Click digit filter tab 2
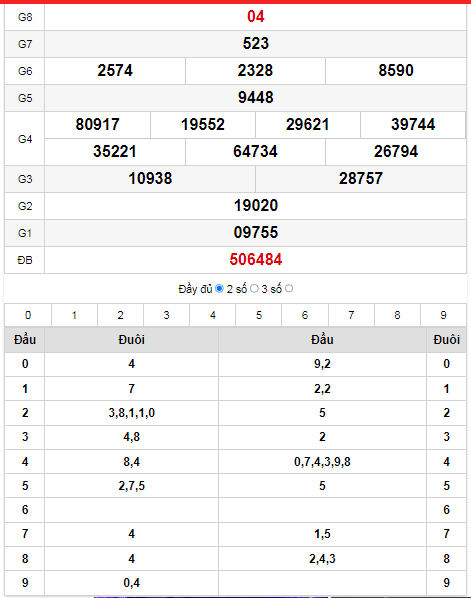This screenshot has height=598, width=471. pyautogui.click(x=121, y=315)
